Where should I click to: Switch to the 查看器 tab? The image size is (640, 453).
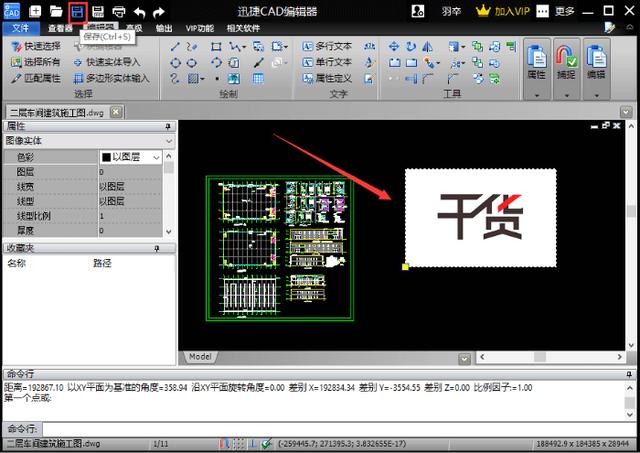(60, 28)
